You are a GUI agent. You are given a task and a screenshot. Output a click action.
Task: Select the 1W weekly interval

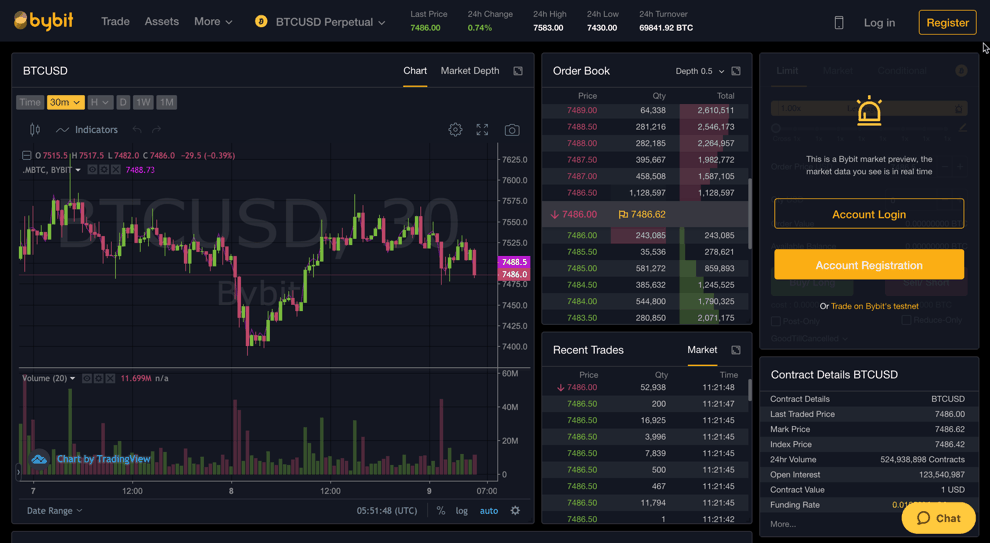[143, 102]
